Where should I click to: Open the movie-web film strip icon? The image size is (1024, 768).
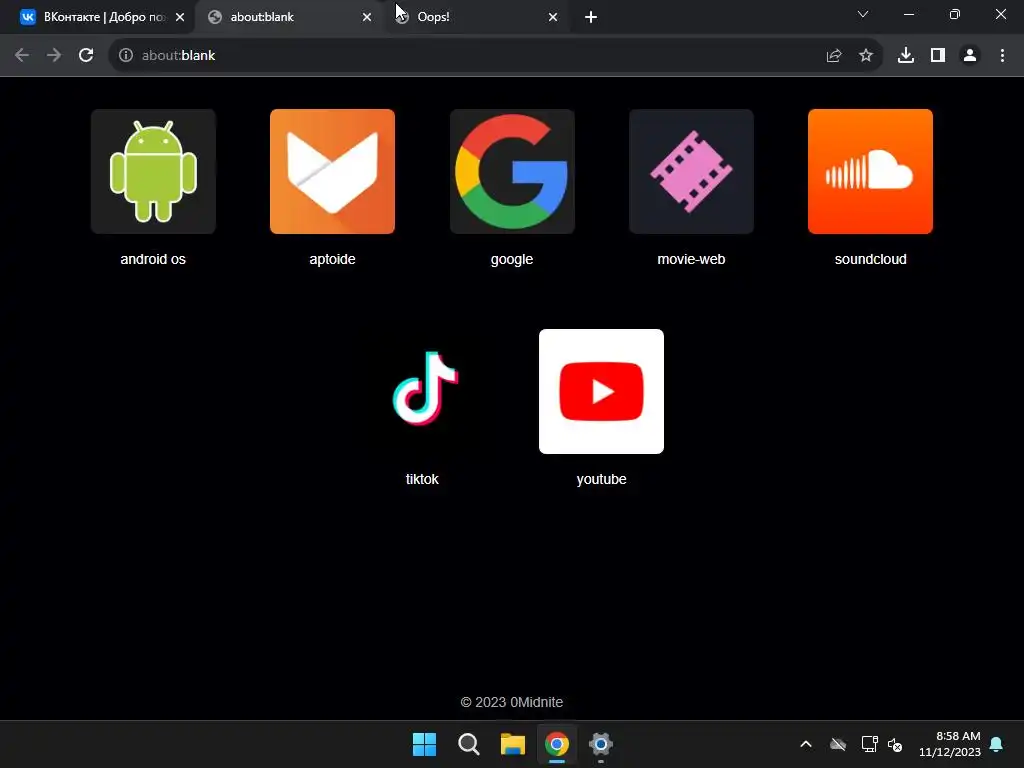tap(691, 171)
